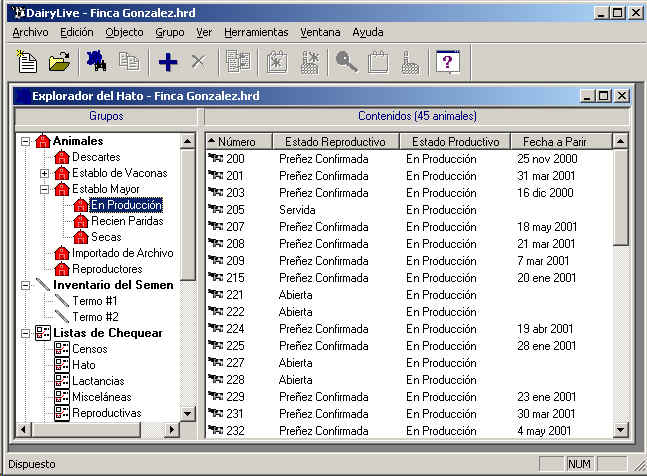This screenshot has height=476, width=647.
Task: Open the Archivo menu
Action: [30, 32]
